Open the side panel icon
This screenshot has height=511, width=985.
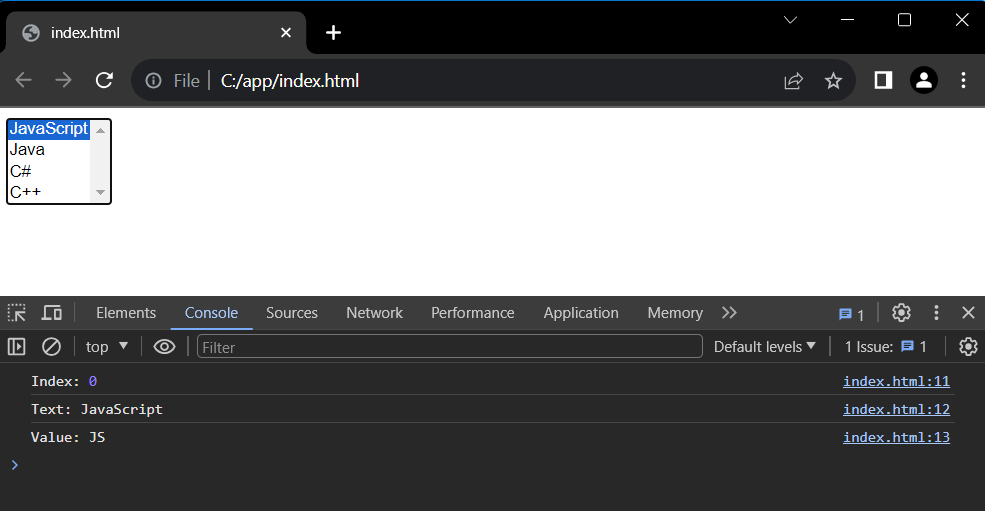tap(883, 80)
